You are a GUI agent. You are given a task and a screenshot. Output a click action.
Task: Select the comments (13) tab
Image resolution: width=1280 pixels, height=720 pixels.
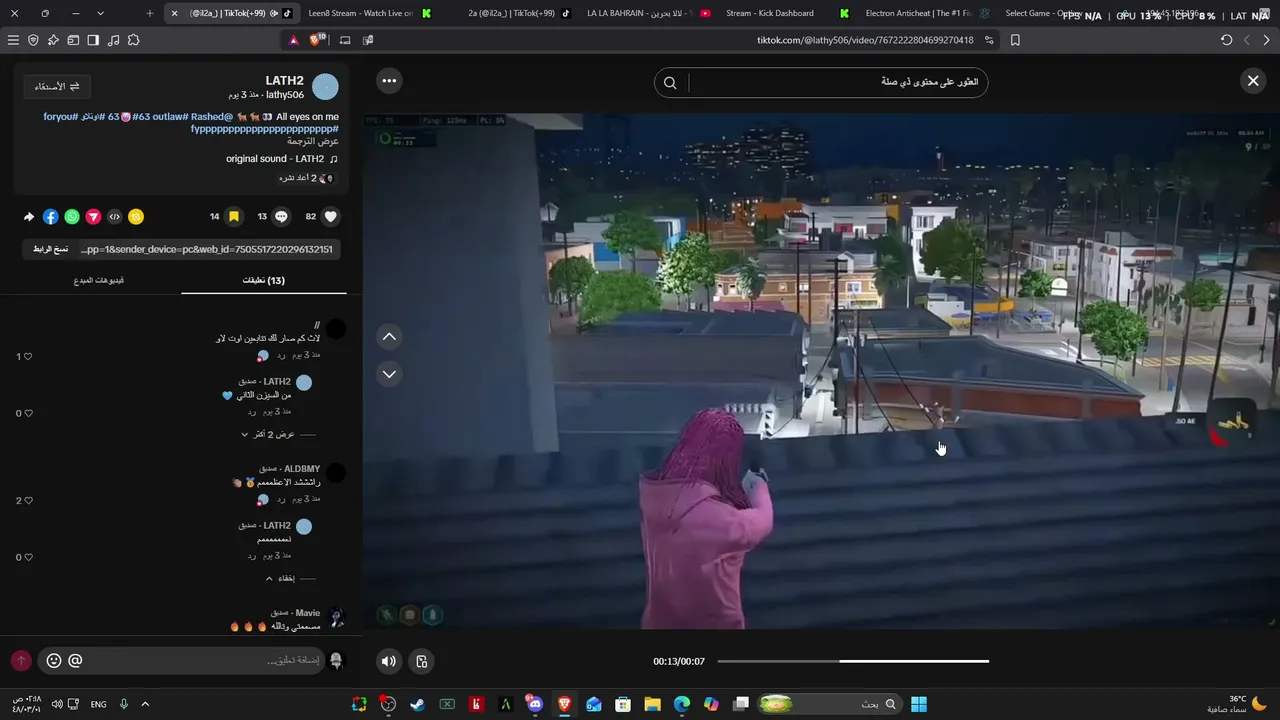(x=264, y=280)
